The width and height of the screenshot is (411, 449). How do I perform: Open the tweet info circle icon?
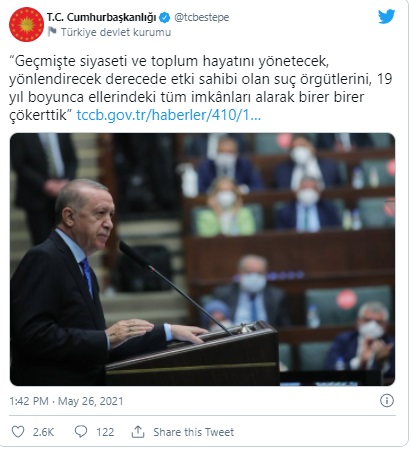pyautogui.click(x=387, y=400)
